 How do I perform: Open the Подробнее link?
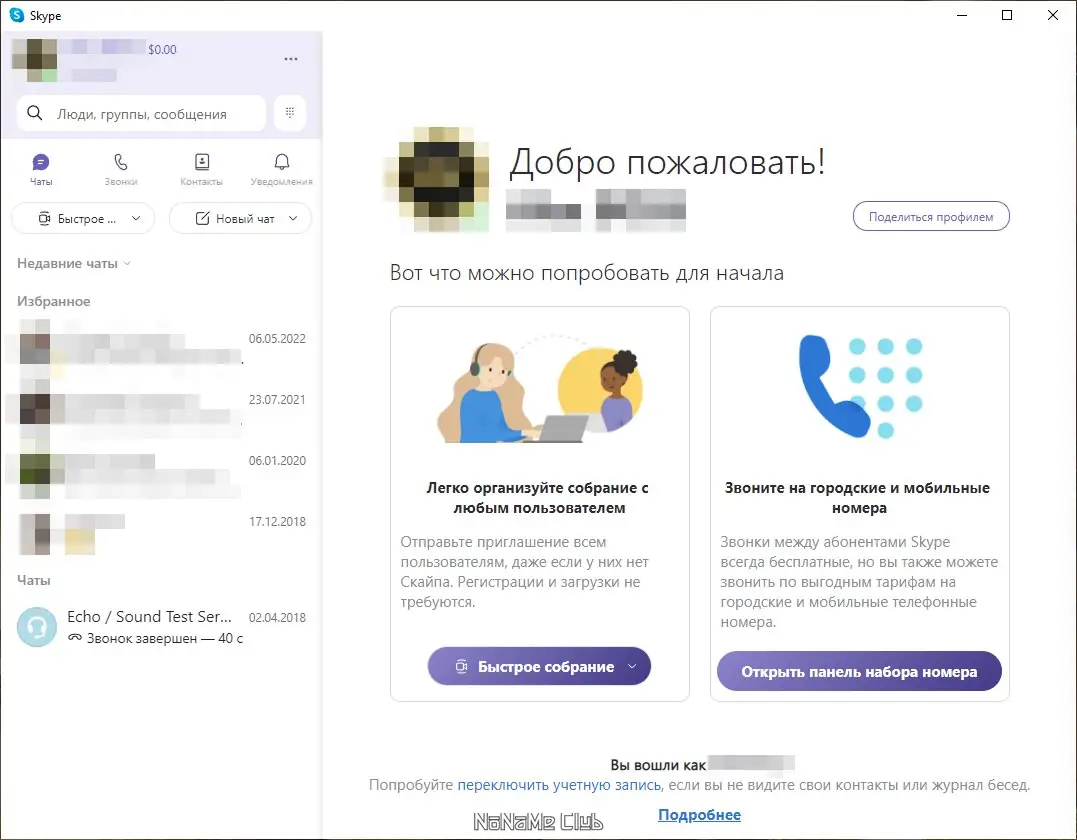[x=699, y=815]
